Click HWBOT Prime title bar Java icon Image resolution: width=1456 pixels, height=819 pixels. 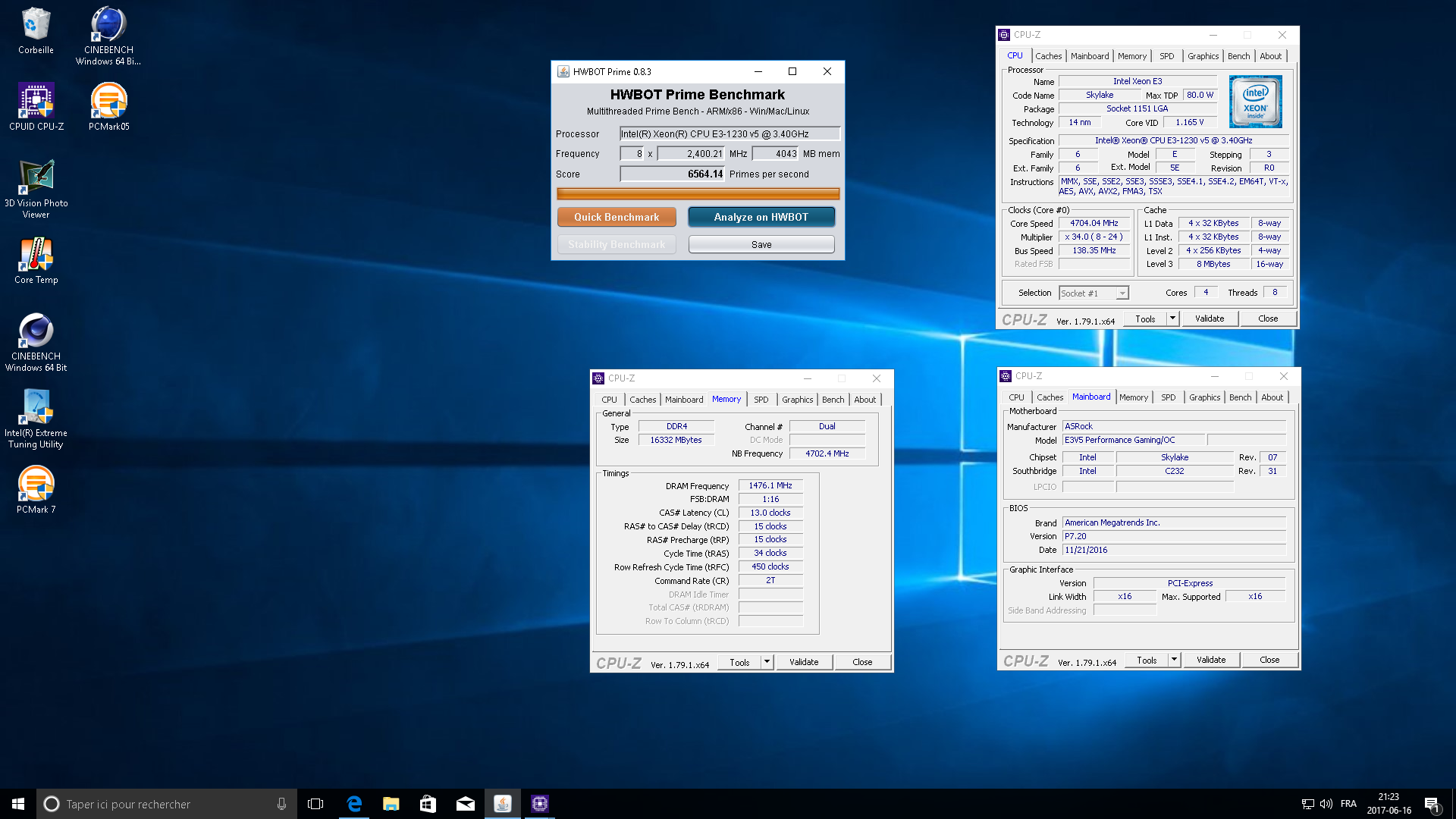point(563,71)
